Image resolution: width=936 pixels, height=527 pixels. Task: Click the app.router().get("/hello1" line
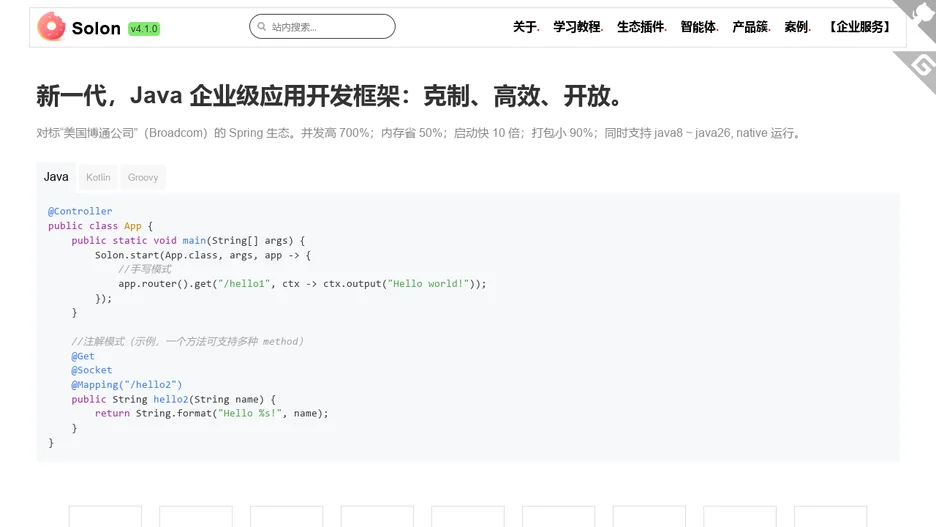coord(302,283)
